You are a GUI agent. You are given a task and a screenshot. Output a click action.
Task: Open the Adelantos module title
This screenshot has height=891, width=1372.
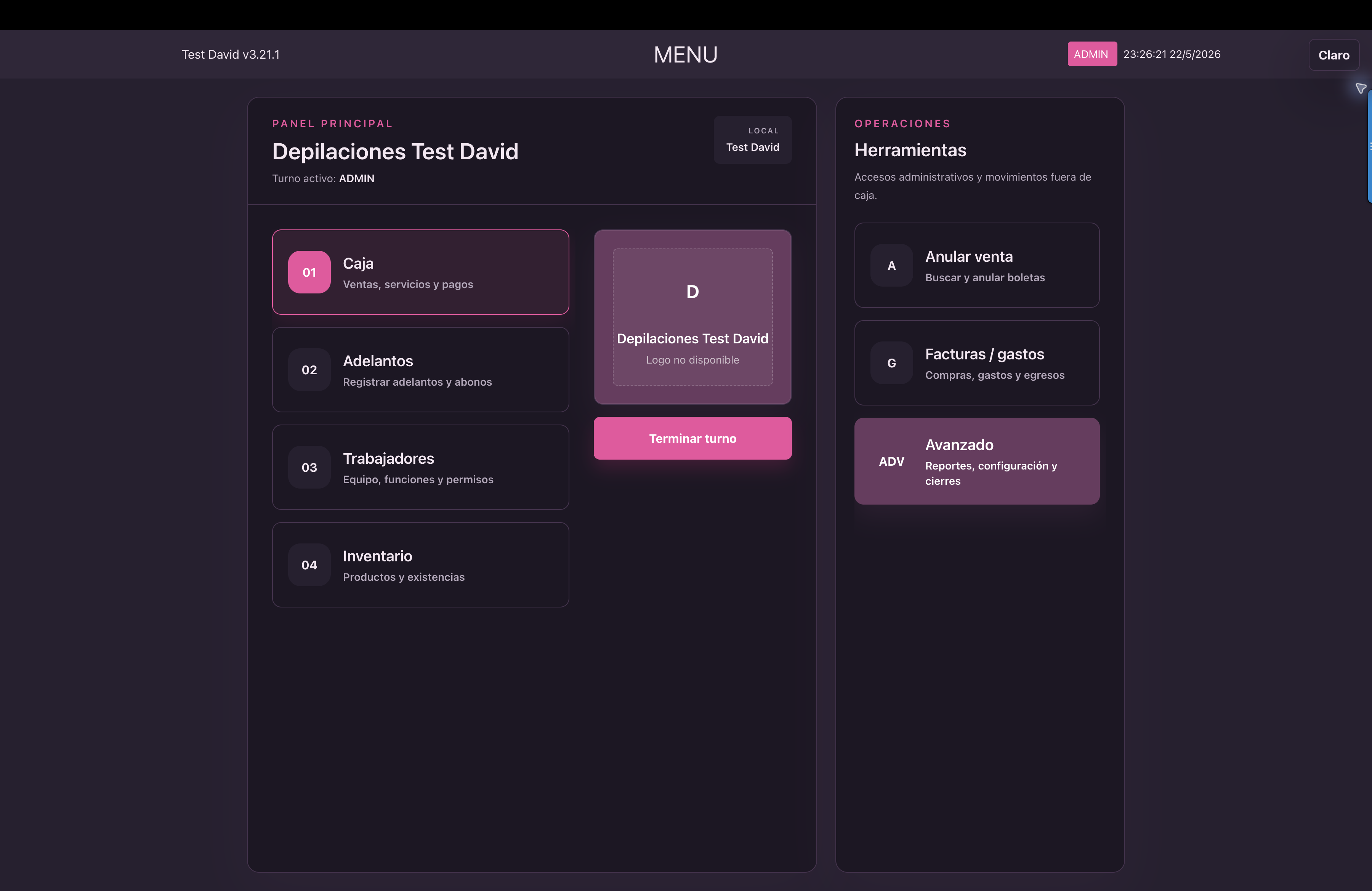pyautogui.click(x=378, y=361)
